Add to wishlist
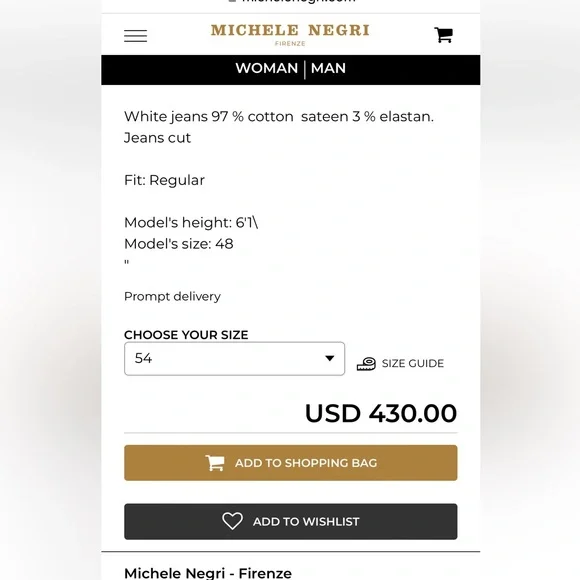 point(291,521)
